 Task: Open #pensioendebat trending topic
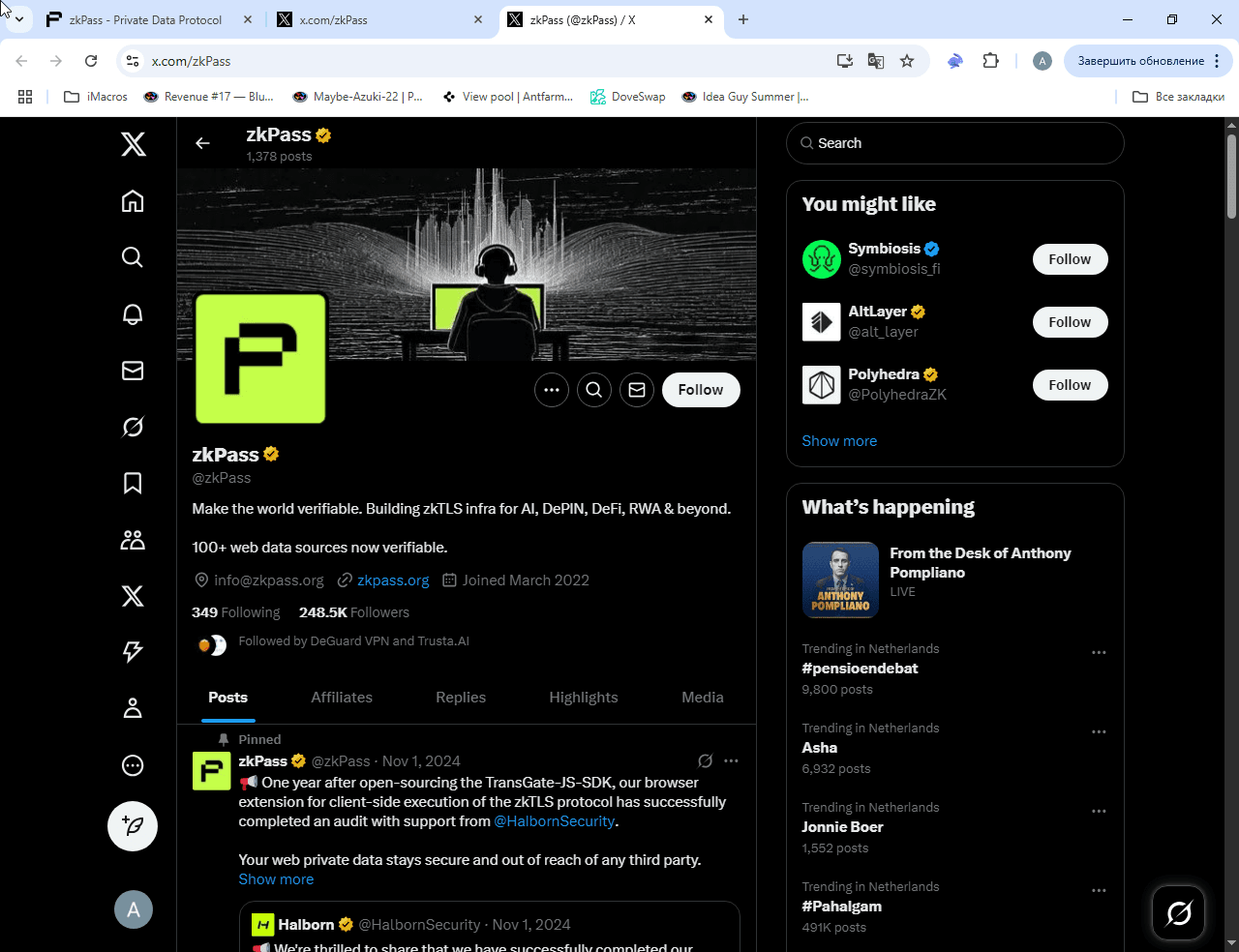tap(860, 669)
